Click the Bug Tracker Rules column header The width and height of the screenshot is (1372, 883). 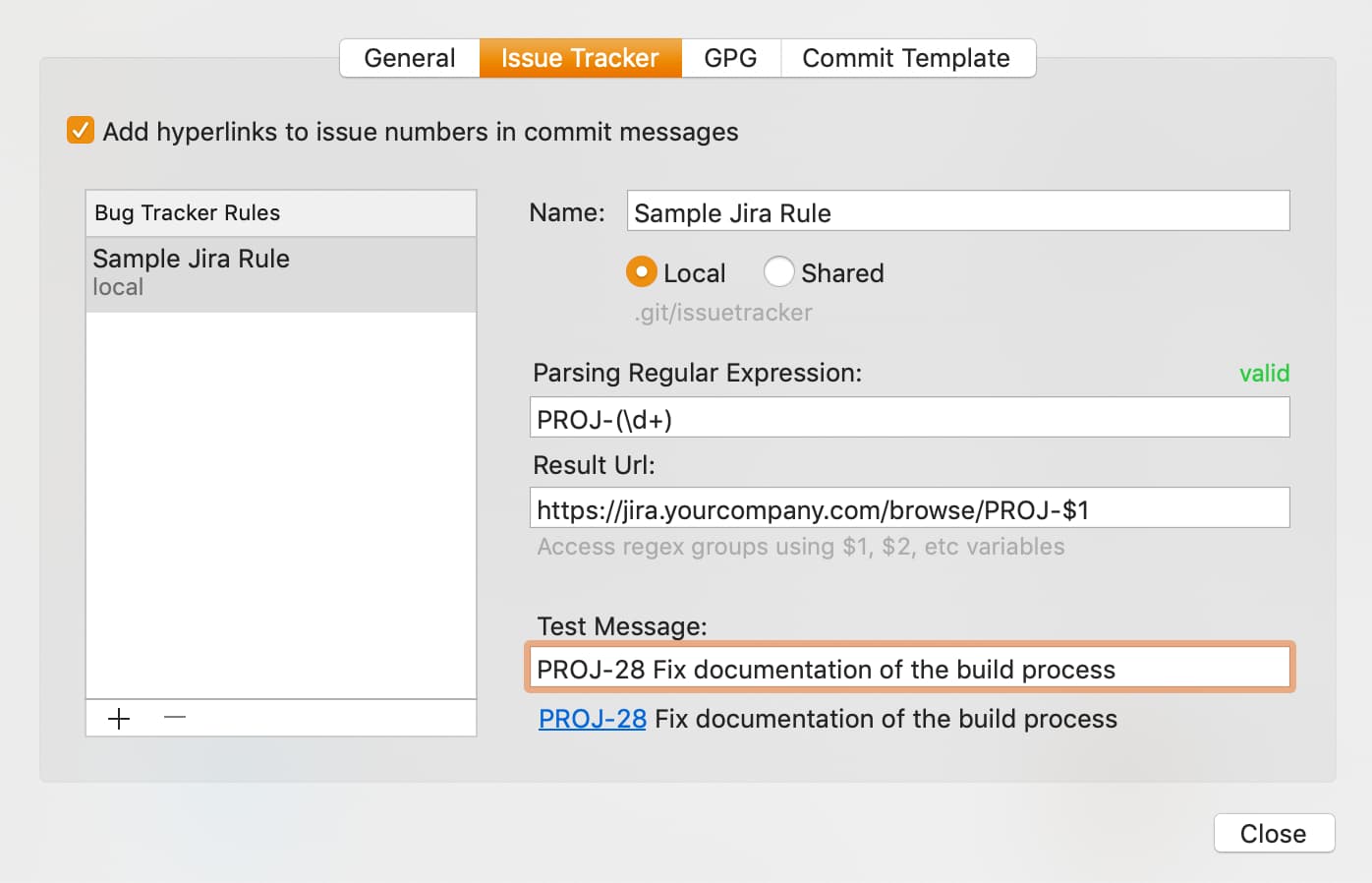pyautogui.click(x=281, y=213)
